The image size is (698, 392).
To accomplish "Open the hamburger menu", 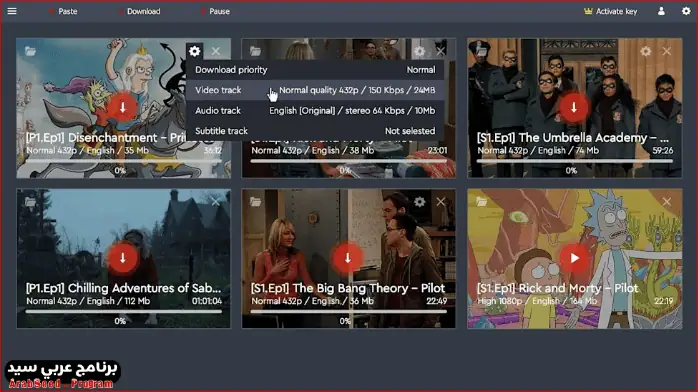I will [x=12, y=11].
